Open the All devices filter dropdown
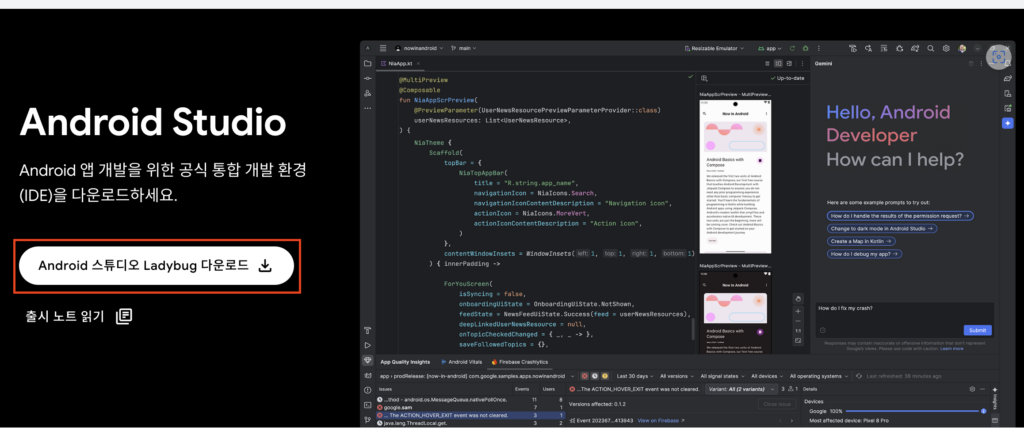The image size is (1024, 439). pos(767,376)
